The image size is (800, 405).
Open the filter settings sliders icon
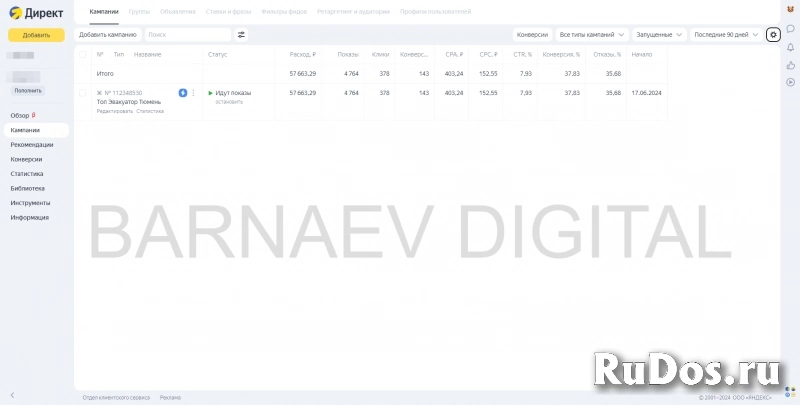(x=241, y=35)
